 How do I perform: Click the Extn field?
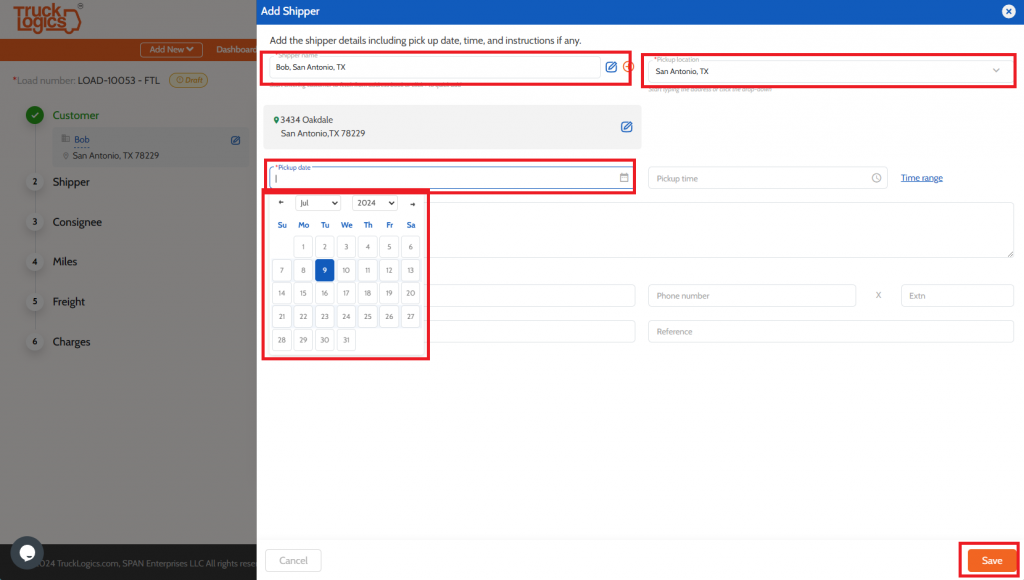(957, 295)
